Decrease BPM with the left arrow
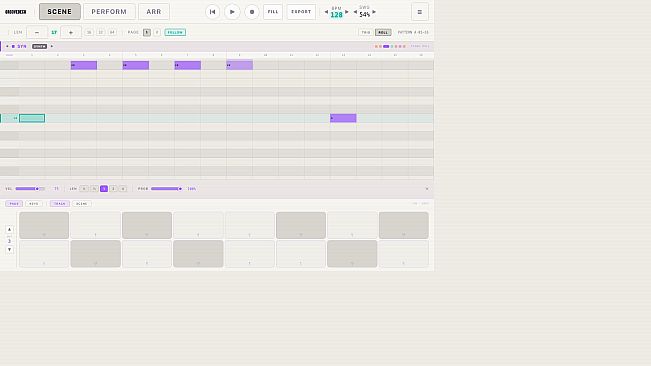The width and height of the screenshot is (651, 366). [x=326, y=12]
